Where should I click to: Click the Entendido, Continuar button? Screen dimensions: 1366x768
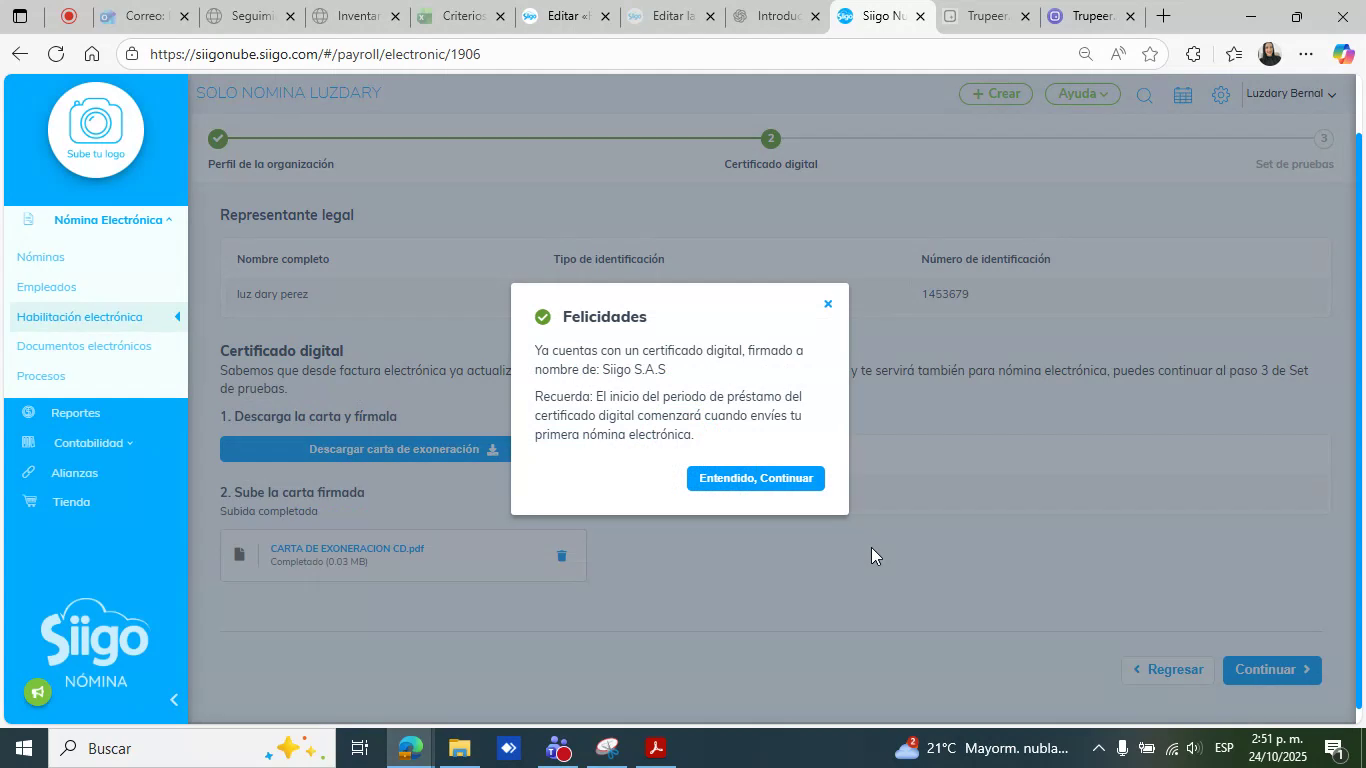pos(756,478)
